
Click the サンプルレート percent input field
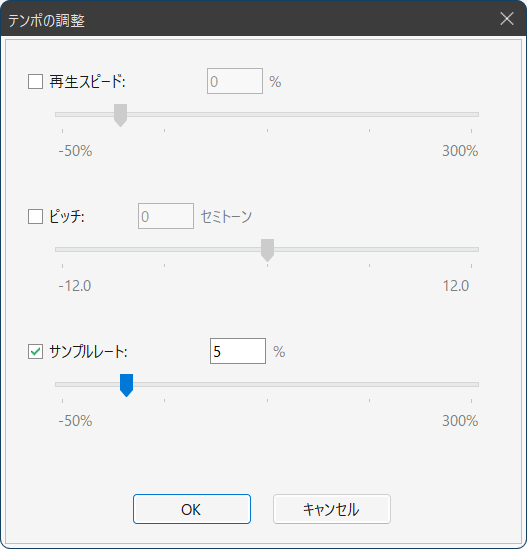click(x=238, y=351)
